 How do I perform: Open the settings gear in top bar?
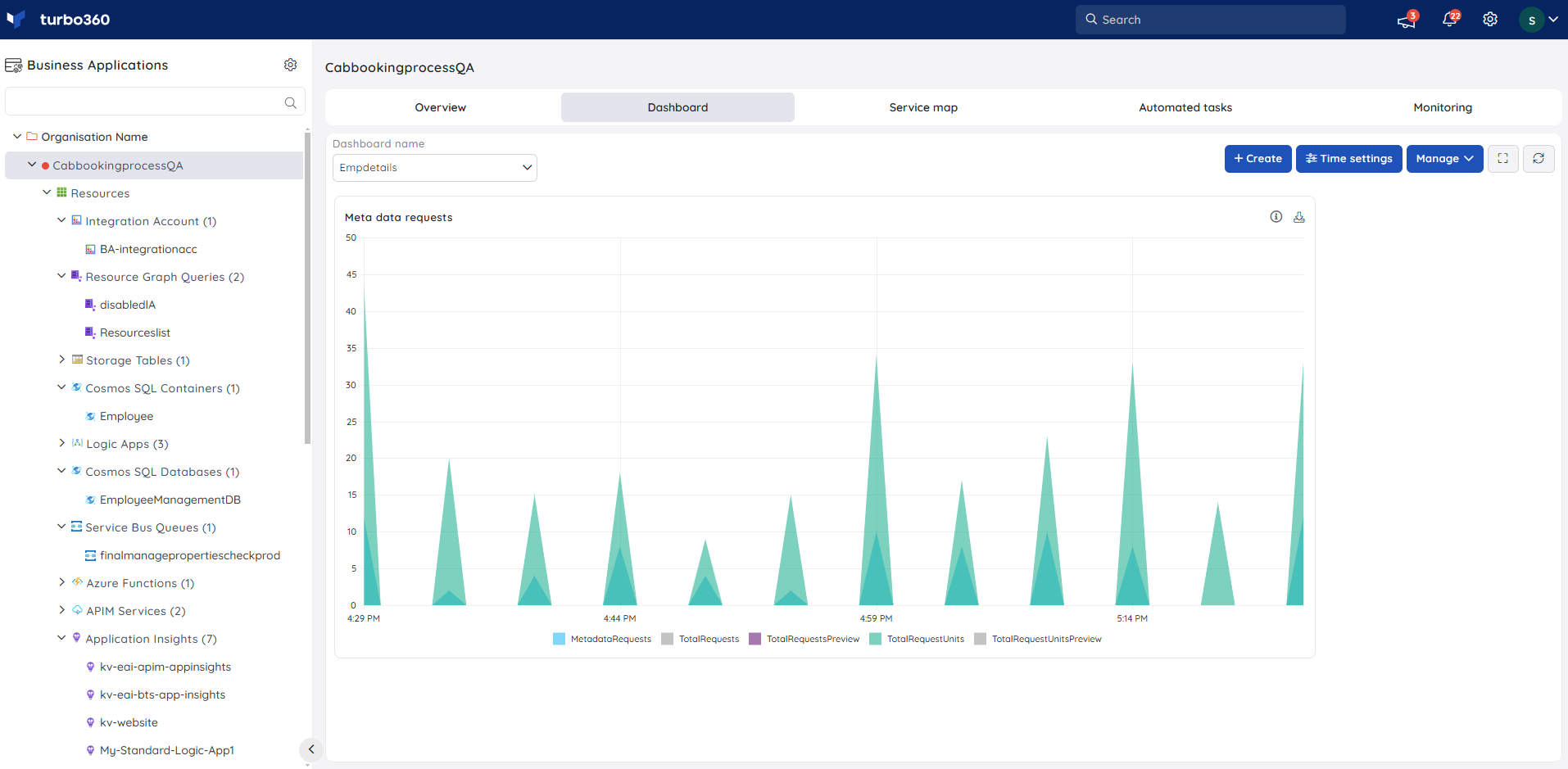click(x=1490, y=20)
